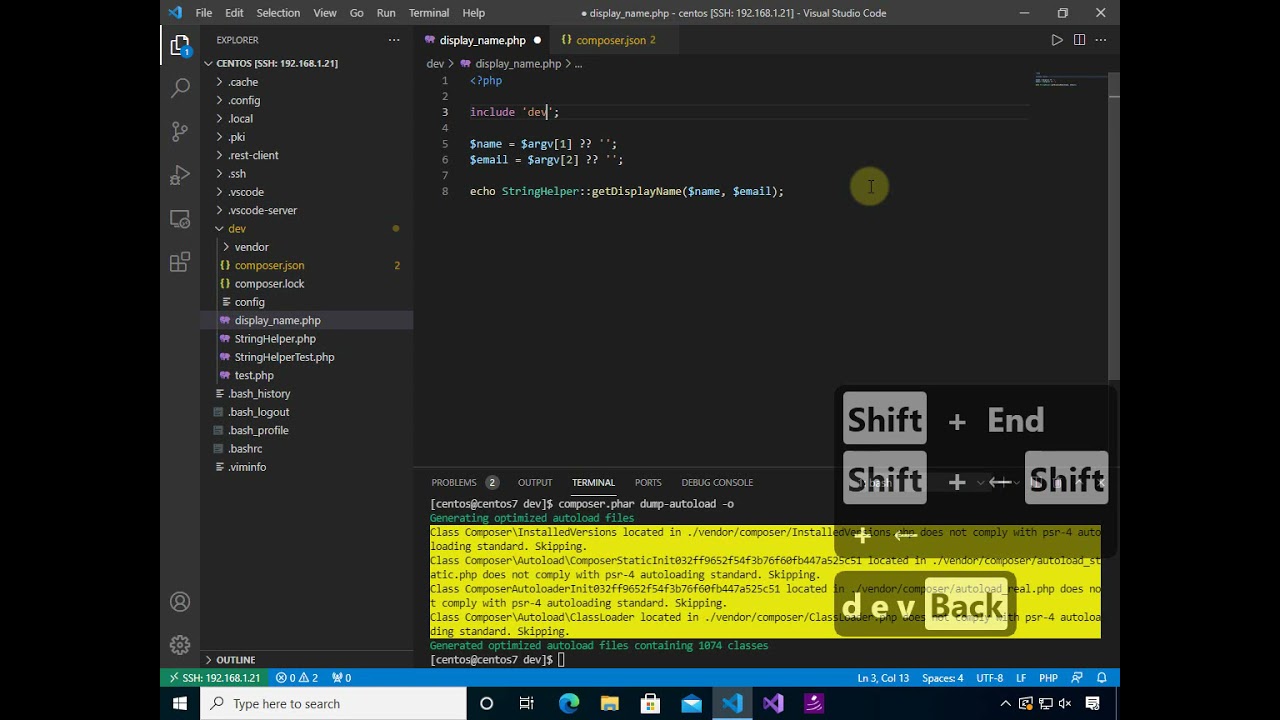Expand the .rest-client folder

pyautogui.click(x=307, y=155)
